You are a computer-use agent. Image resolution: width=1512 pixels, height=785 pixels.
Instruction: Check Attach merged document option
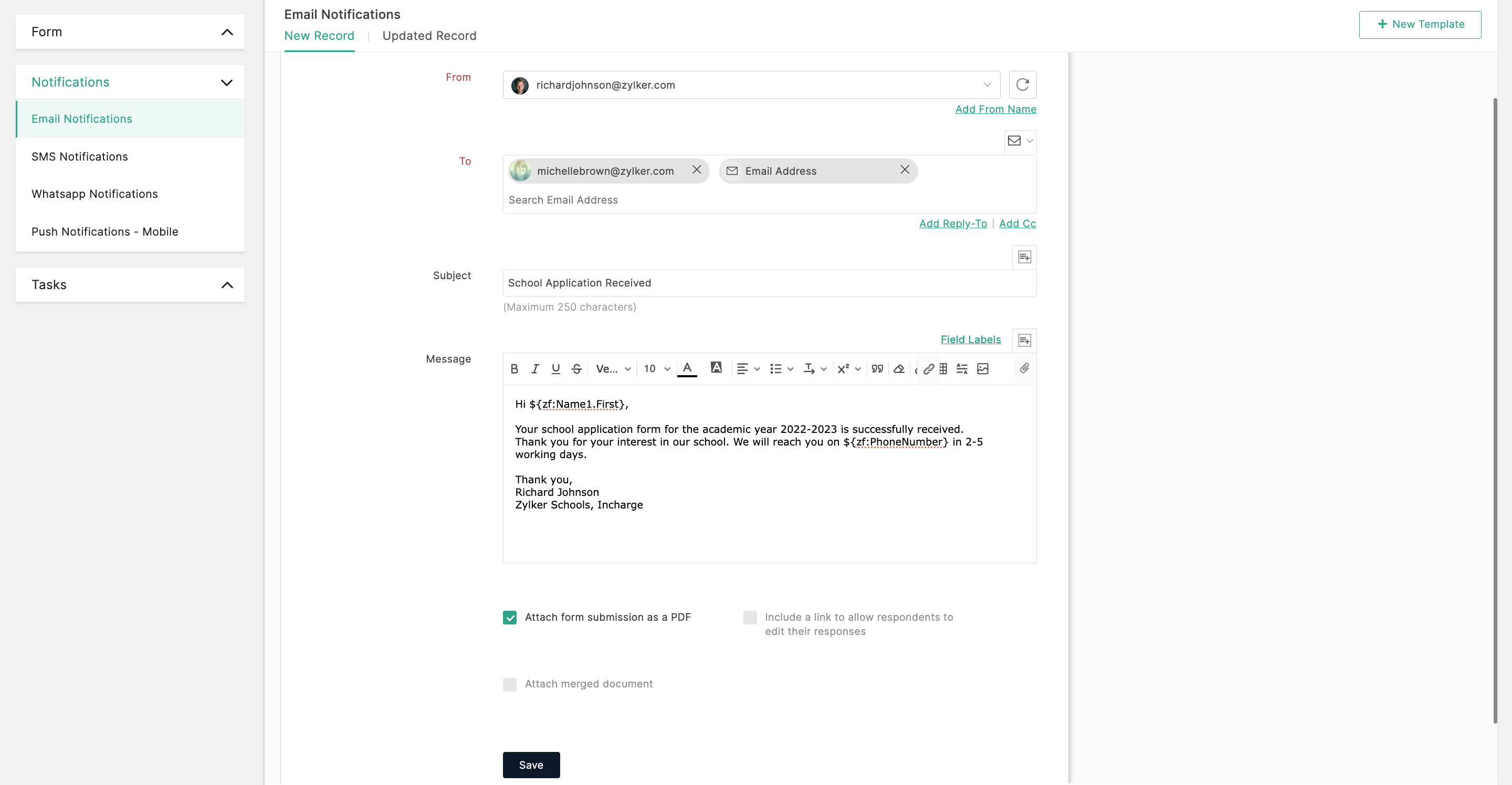(509, 684)
